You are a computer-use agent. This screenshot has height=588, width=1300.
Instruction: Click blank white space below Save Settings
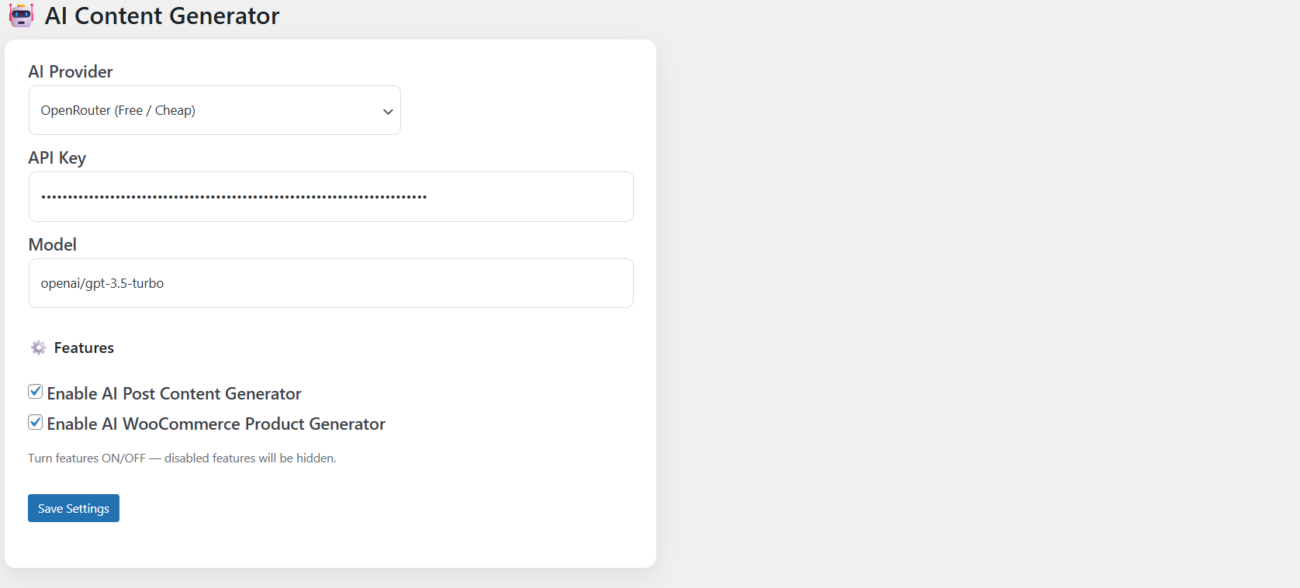click(330, 545)
